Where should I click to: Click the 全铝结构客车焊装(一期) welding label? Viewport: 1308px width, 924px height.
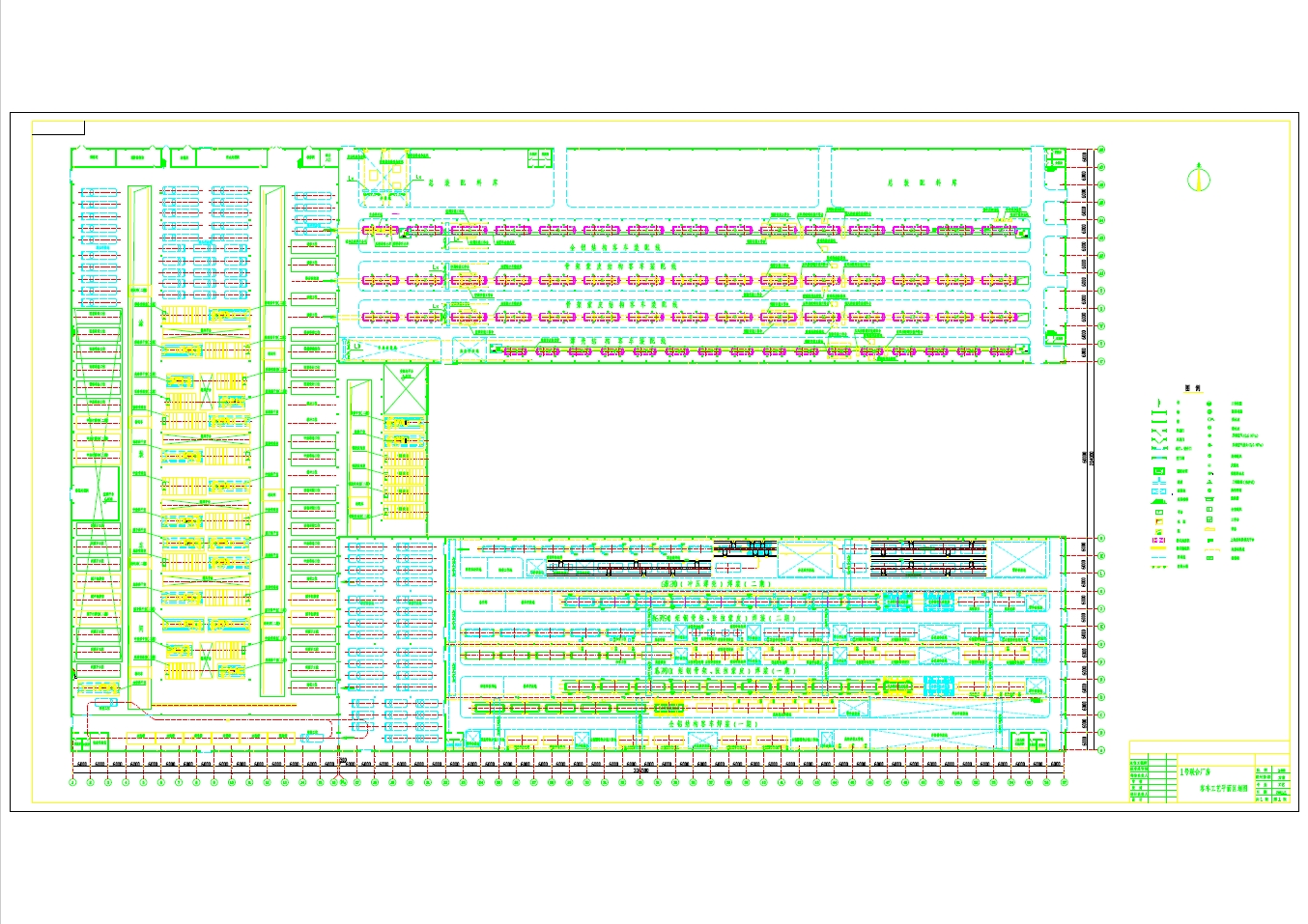pyautogui.click(x=714, y=722)
